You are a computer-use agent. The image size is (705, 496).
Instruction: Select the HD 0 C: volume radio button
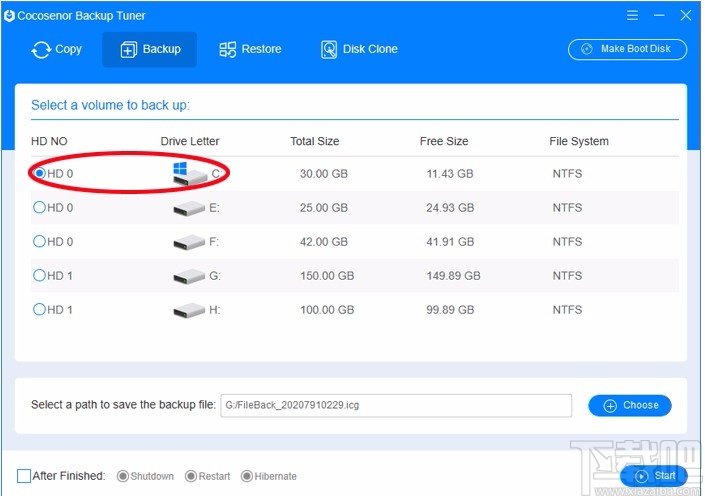40,174
